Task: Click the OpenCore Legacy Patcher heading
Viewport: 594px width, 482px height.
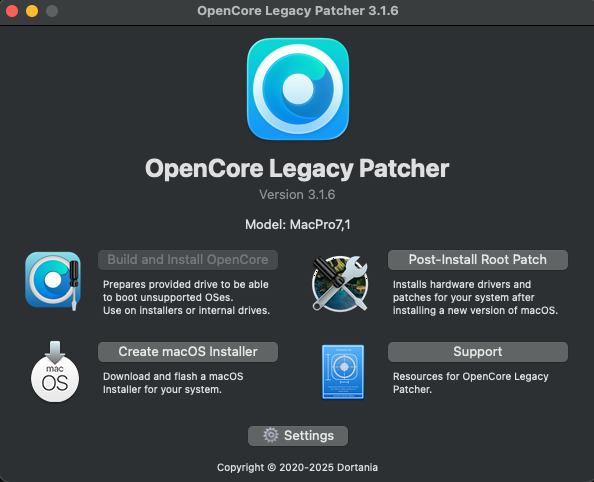Action: [297, 169]
